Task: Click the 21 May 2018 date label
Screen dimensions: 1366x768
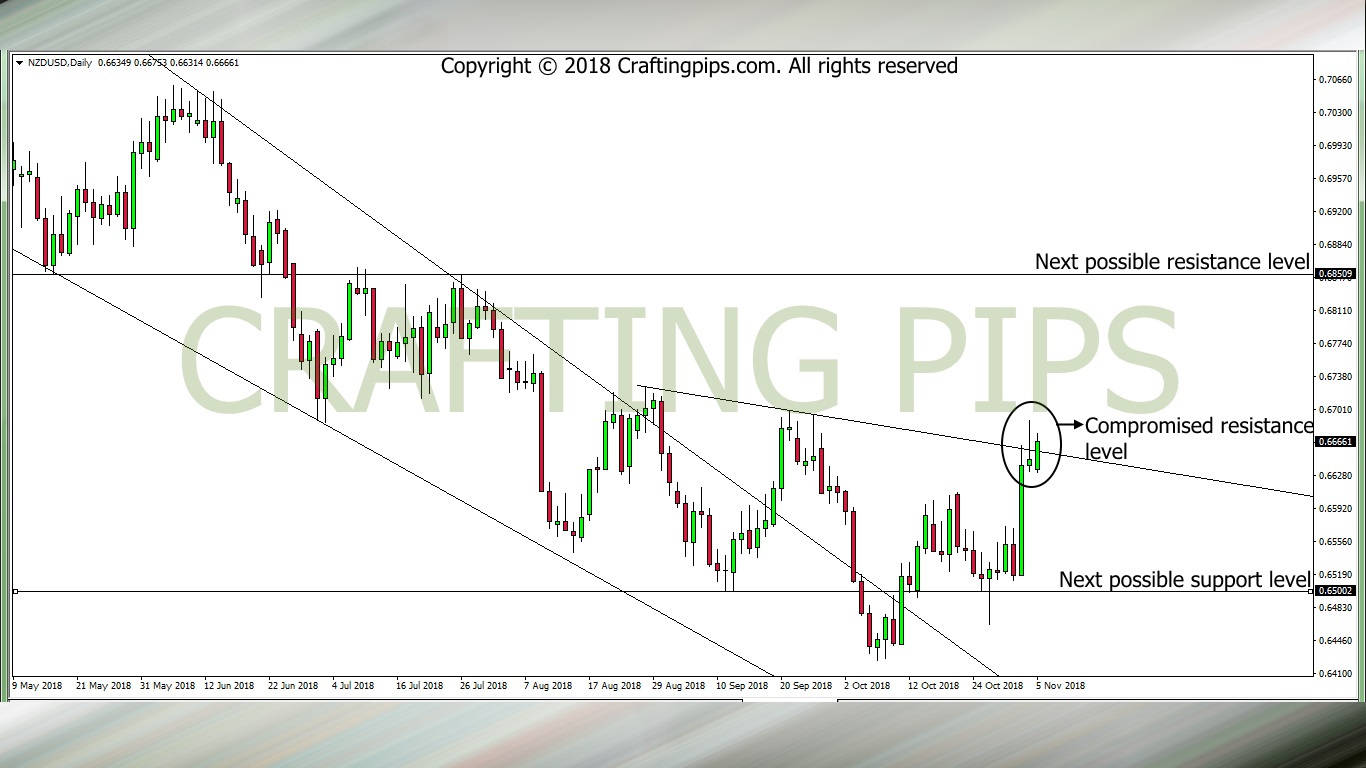Action: pos(103,686)
